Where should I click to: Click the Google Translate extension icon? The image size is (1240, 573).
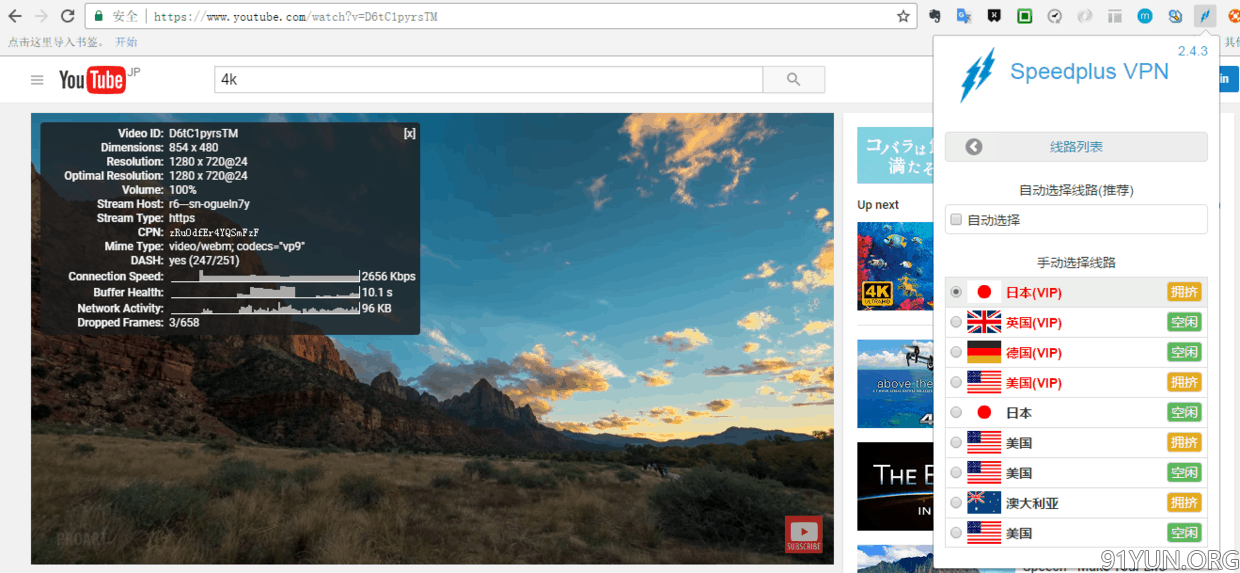coord(964,16)
